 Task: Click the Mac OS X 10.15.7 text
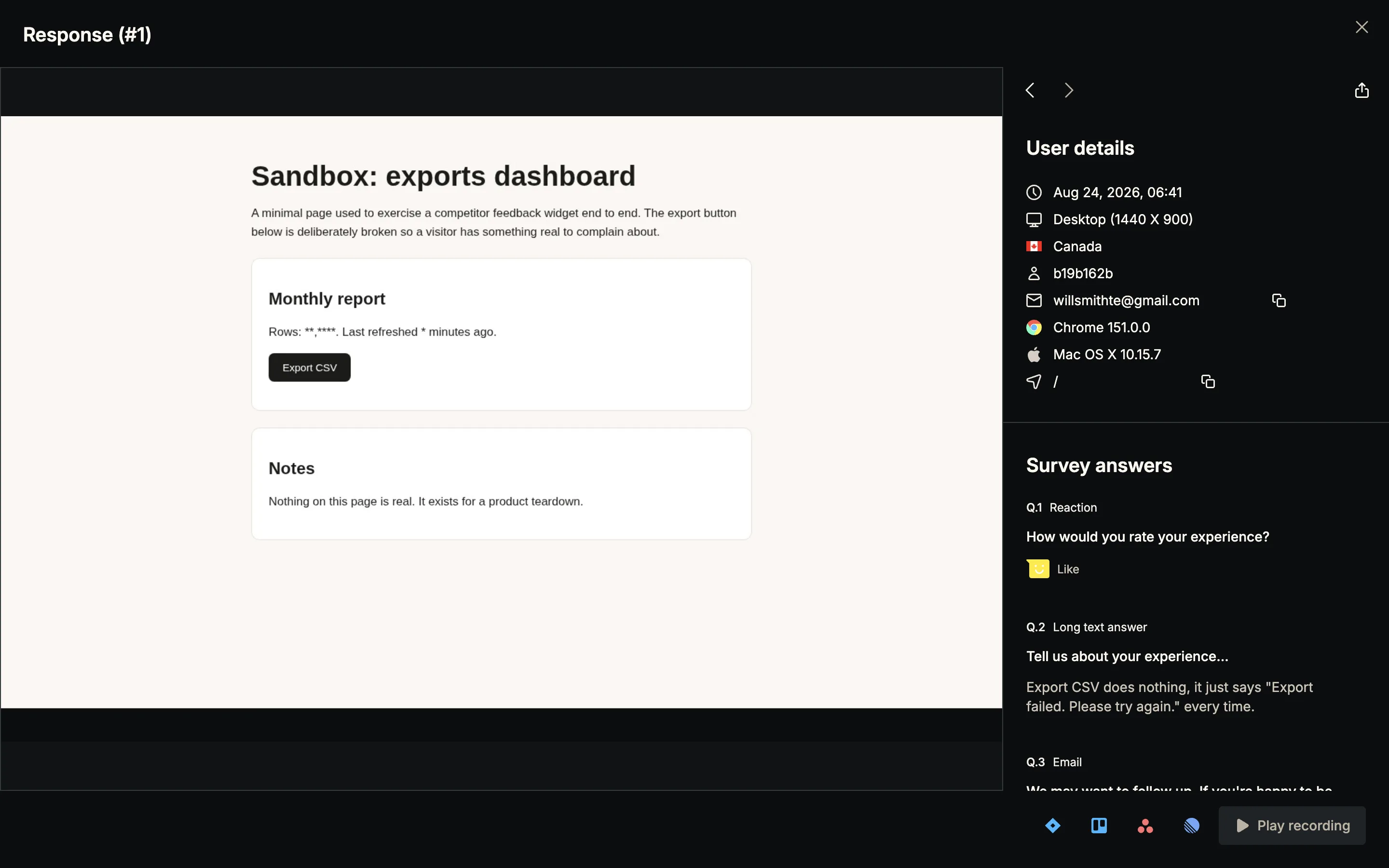1106,354
